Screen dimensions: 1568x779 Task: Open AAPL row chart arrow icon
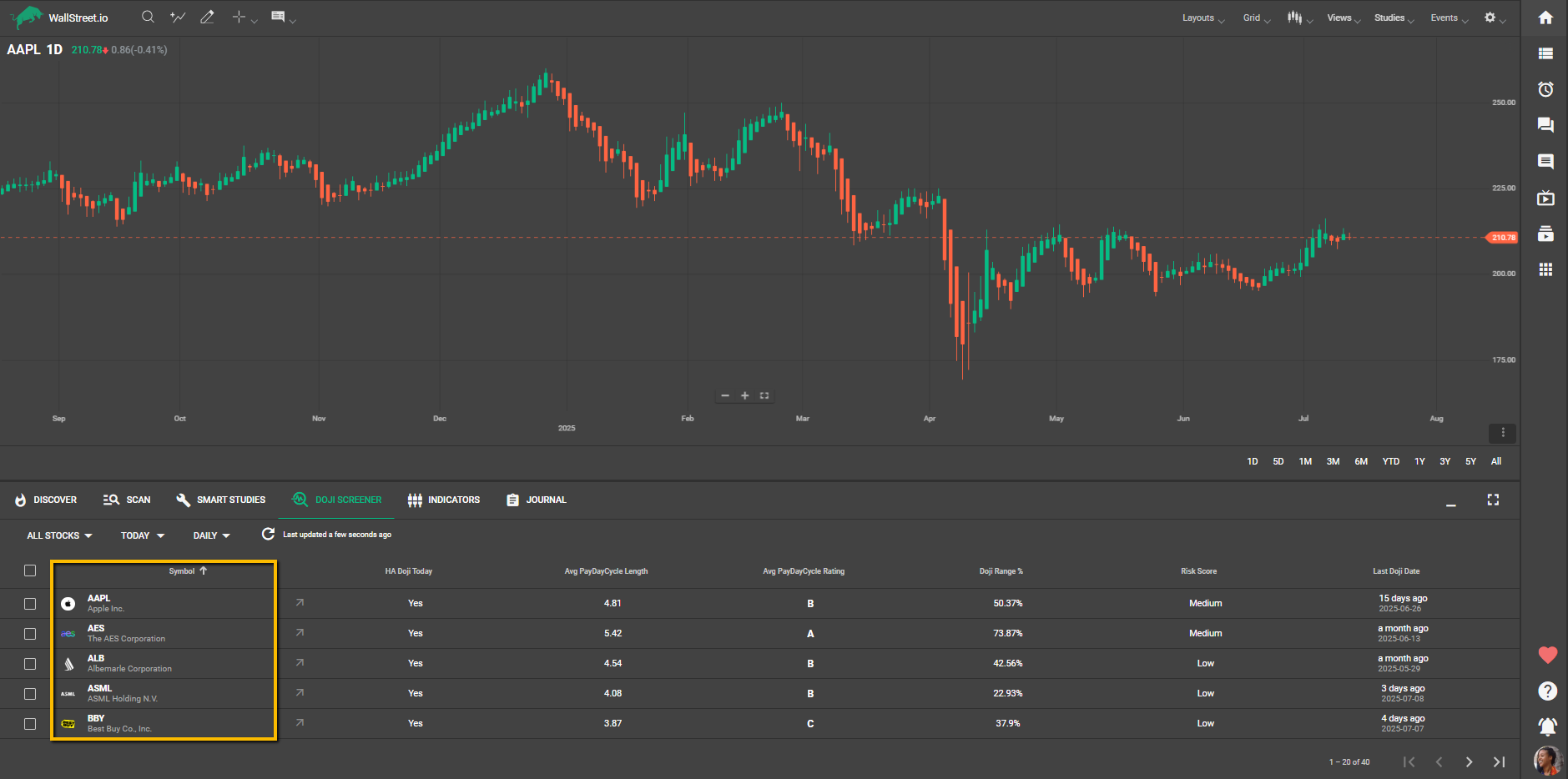300,602
